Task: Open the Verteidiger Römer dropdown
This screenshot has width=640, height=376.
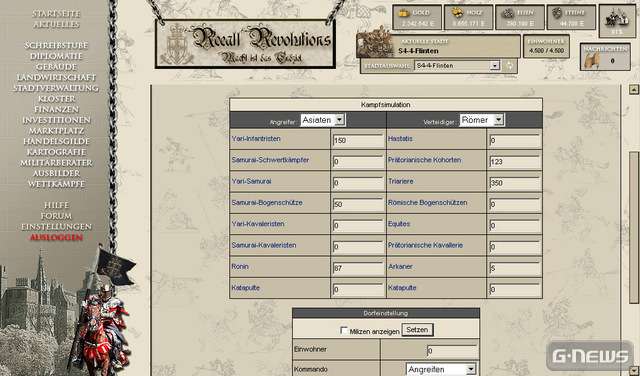Action: (482, 120)
